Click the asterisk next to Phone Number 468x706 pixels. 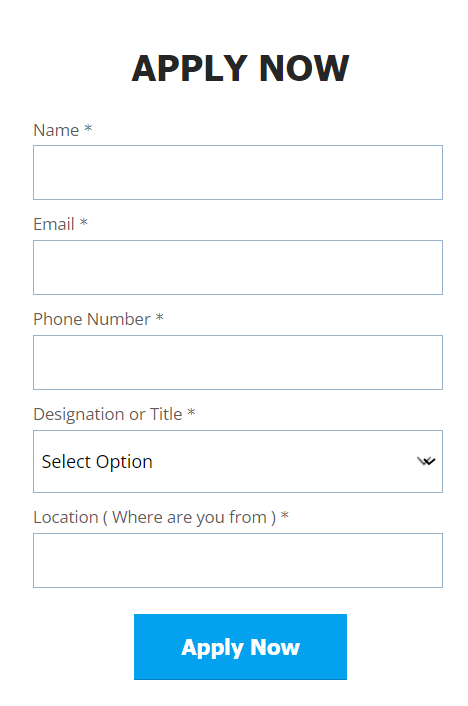pos(159,318)
